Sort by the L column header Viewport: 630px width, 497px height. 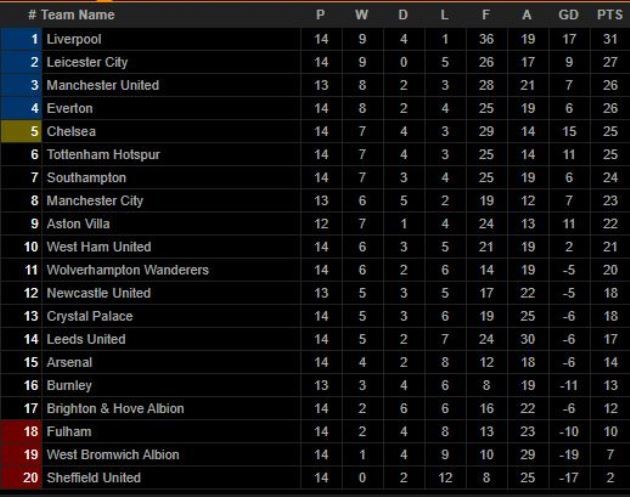444,15
